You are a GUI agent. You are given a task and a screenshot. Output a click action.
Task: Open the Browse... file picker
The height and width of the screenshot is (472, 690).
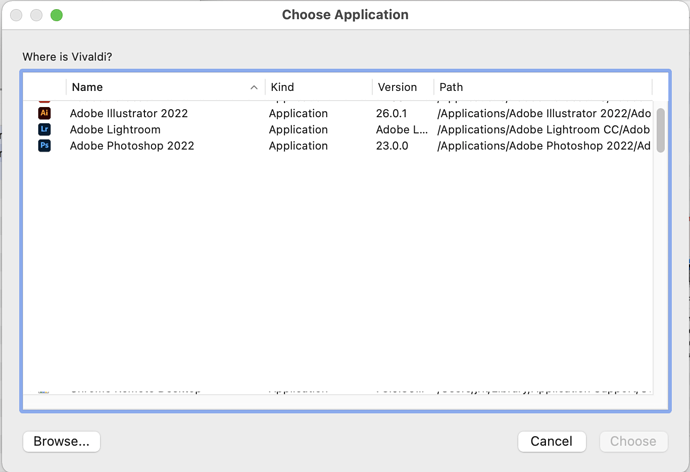pyautogui.click(x=62, y=441)
